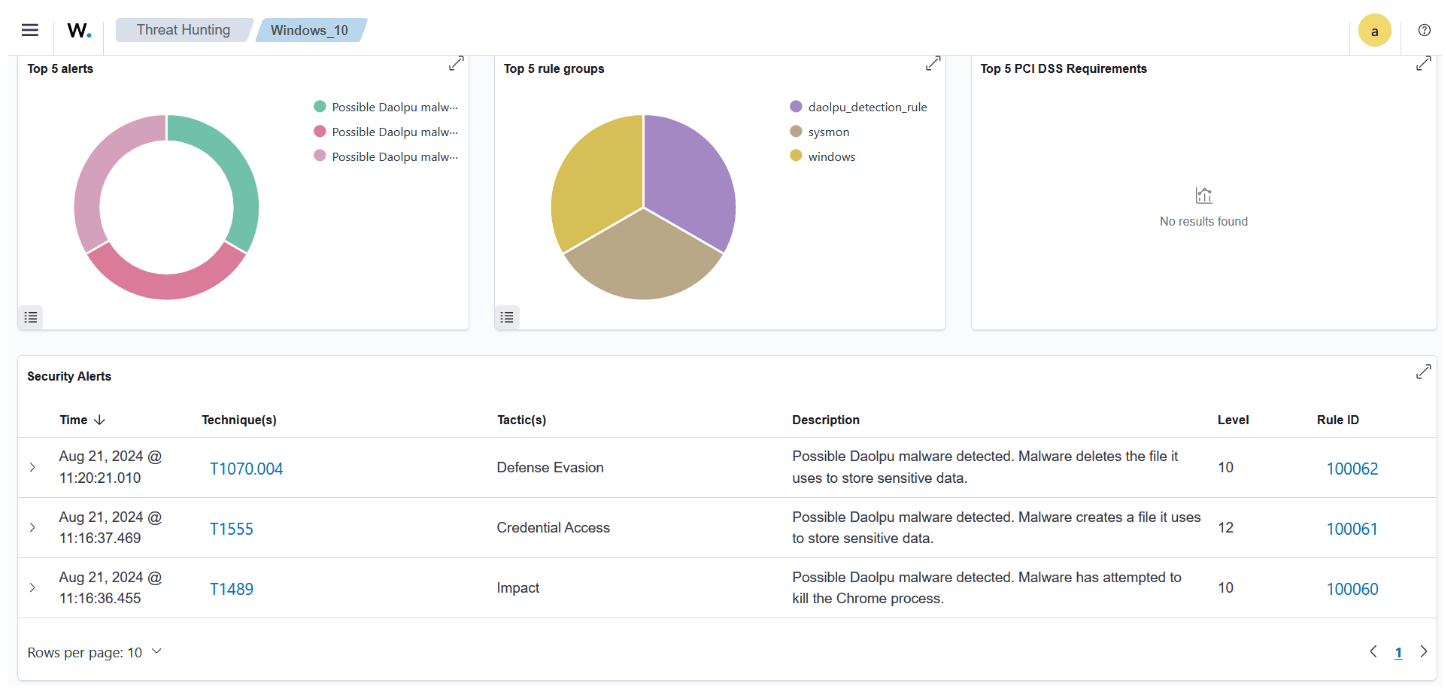Viewport: 1446px width, 691px height.
Task: Open the user avatar menu
Action: (x=1375, y=31)
